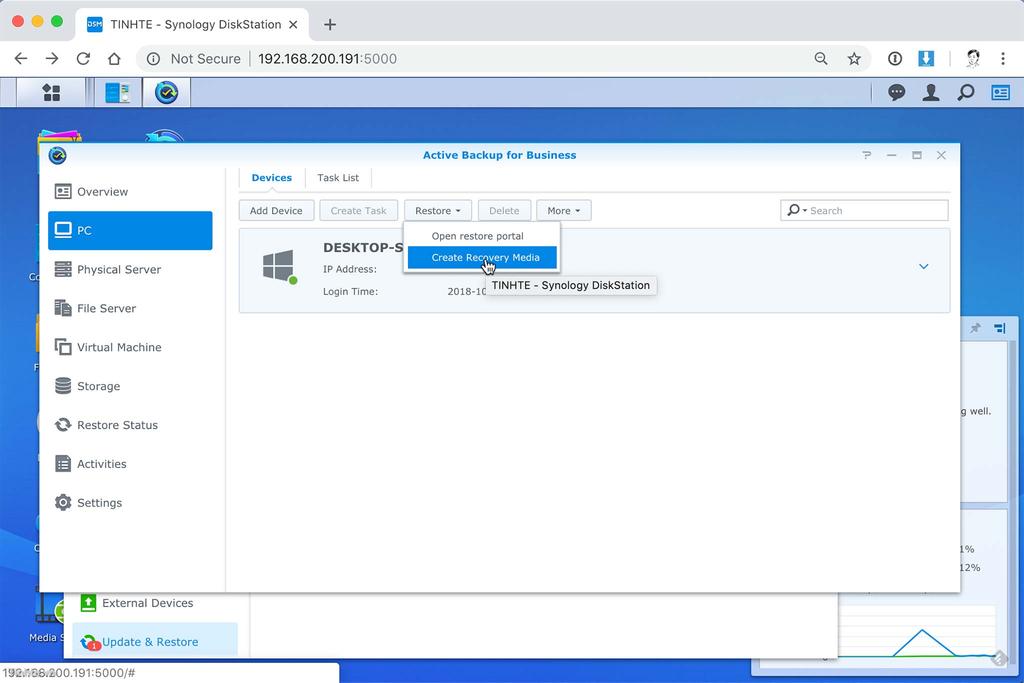Click the browser zoom magnifier icon
Viewport: 1024px width, 683px height.
pyautogui.click(x=821, y=59)
